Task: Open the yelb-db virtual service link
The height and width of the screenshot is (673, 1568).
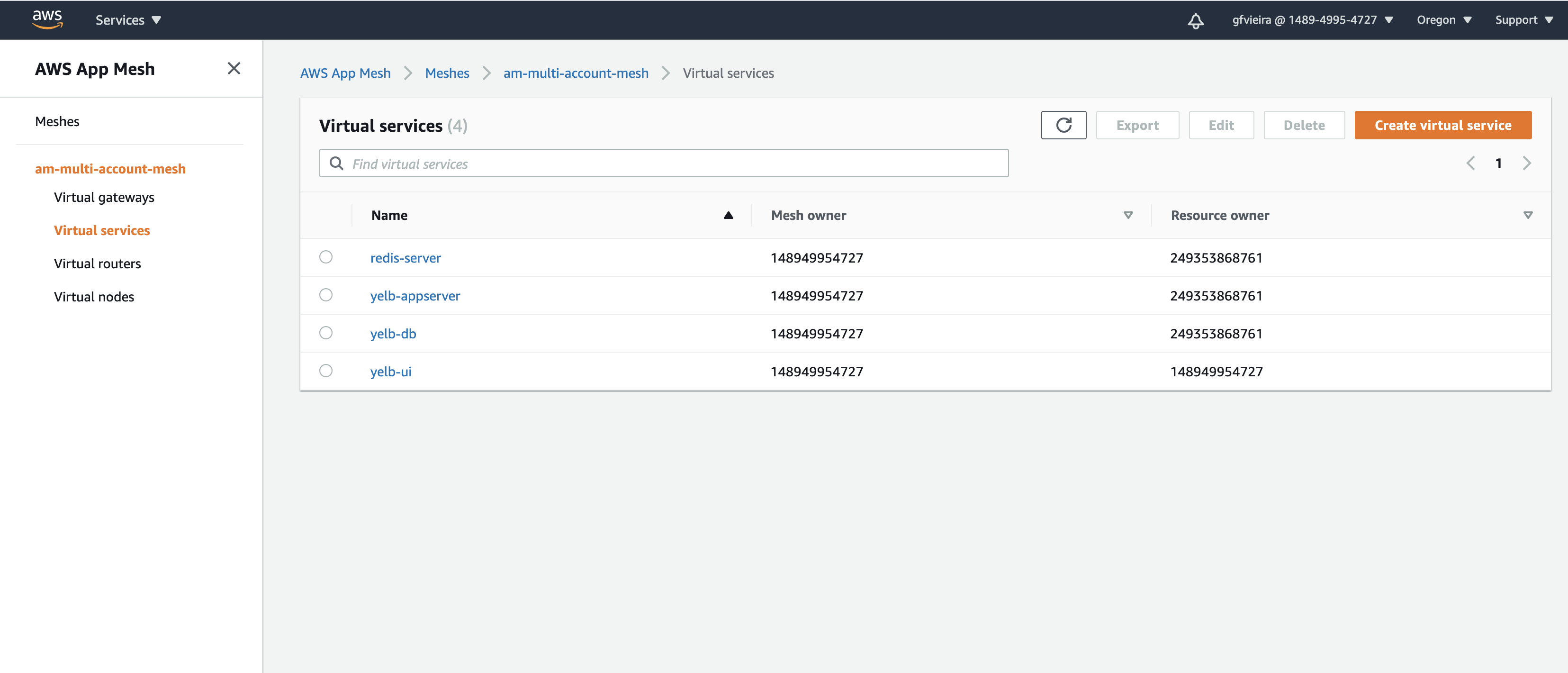Action: tap(393, 334)
